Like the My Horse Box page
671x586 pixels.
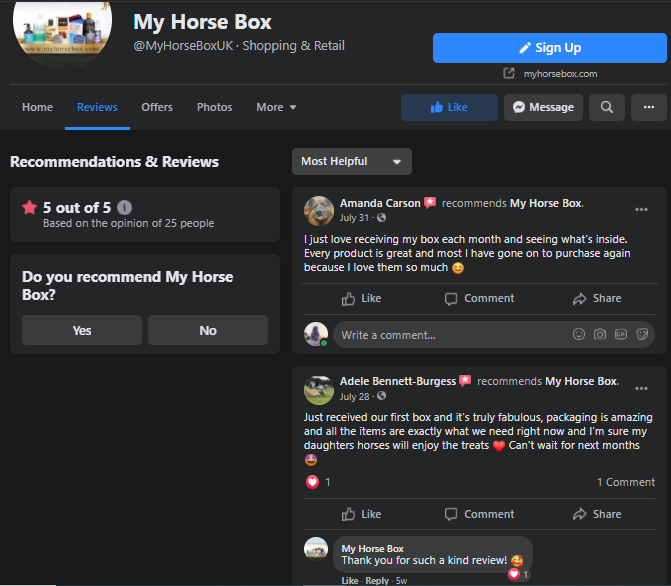point(449,107)
